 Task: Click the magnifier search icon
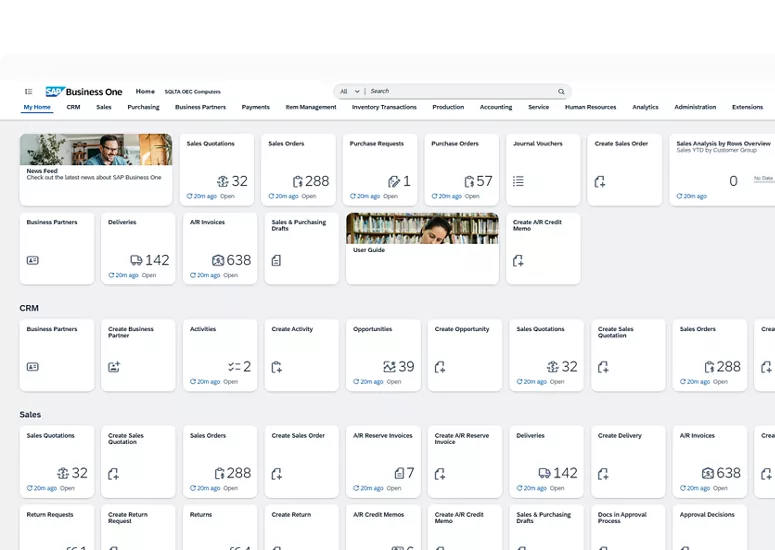(561, 91)
